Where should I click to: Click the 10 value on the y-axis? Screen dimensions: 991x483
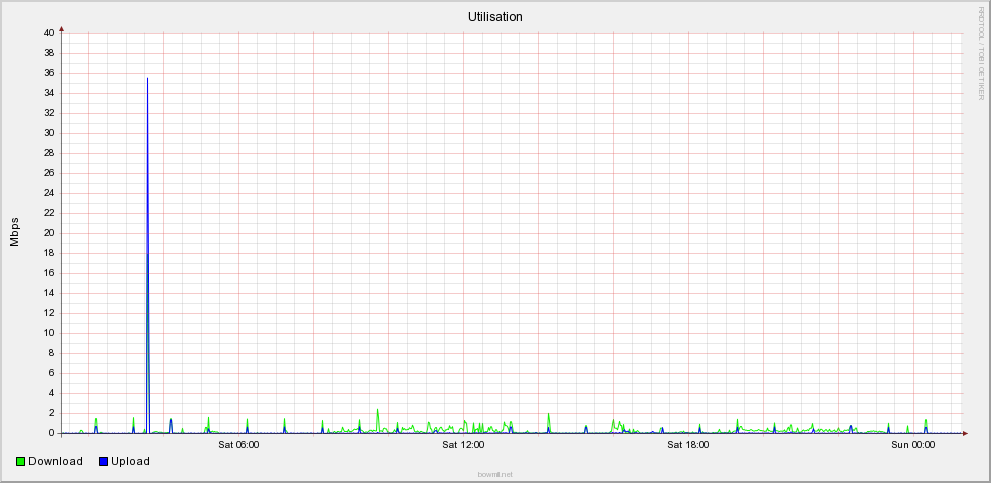pos(48,333)
